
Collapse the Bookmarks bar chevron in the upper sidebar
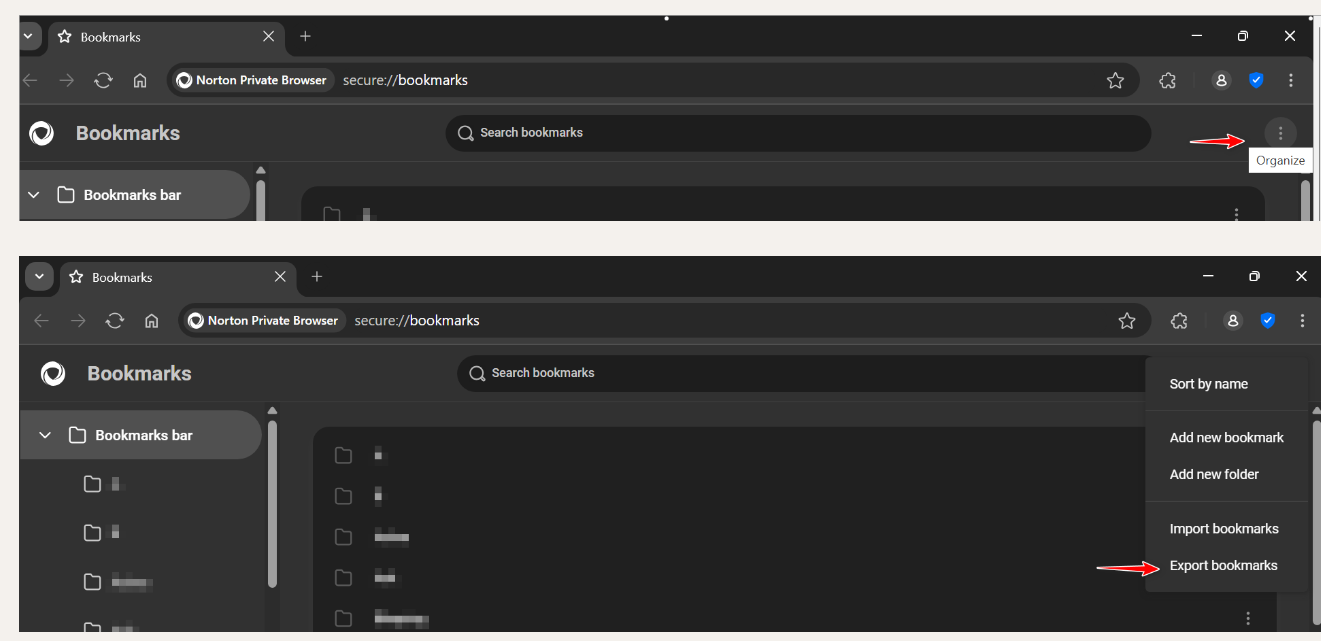point(34,195)
